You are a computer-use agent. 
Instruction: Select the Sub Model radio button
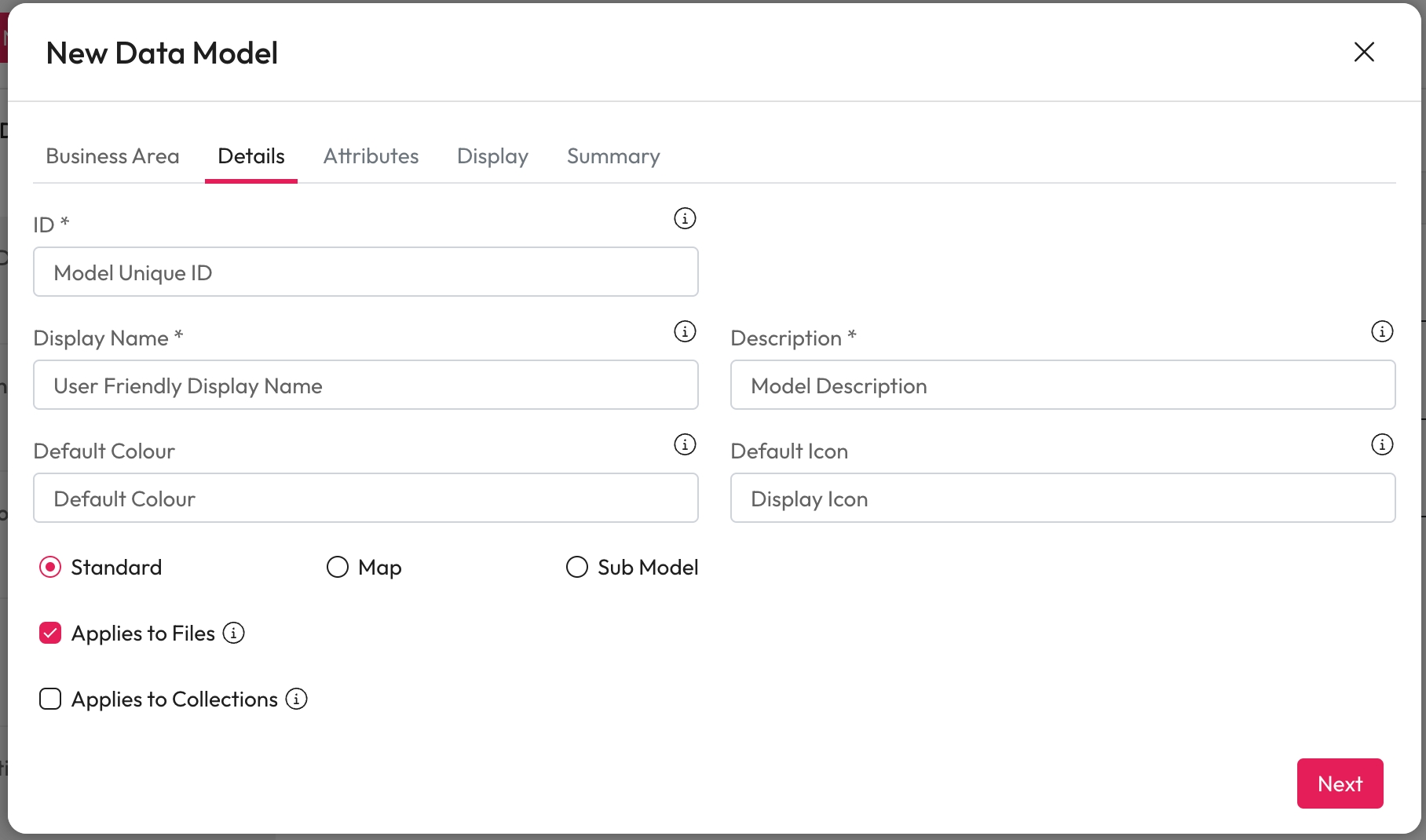click(577, 567)
